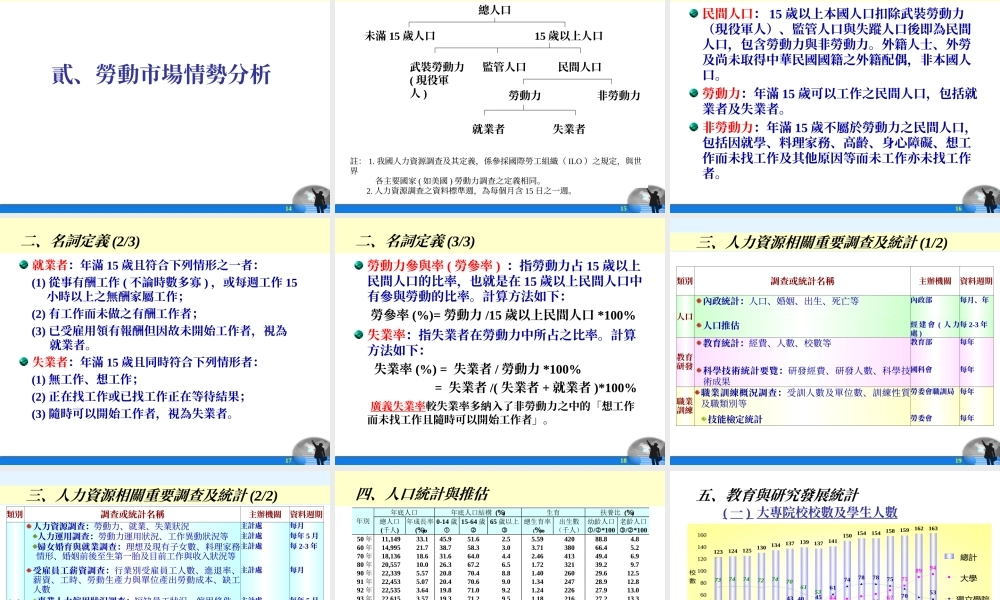Click the bullet beside 內政統計 in table
This screenshot has width=1000, height=600.
[698, 301]
